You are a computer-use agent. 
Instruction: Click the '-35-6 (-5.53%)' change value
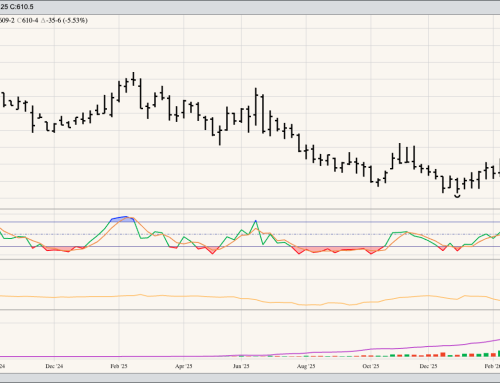pos(67,21)
